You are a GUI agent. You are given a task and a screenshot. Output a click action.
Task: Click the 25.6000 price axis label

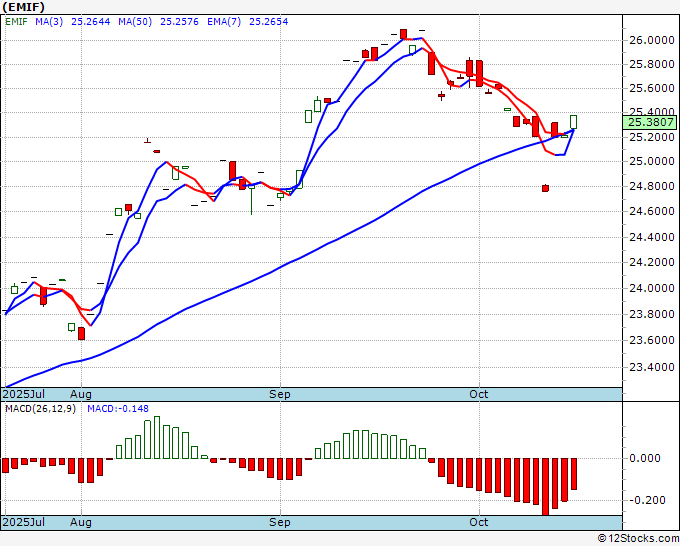point(652,88)
